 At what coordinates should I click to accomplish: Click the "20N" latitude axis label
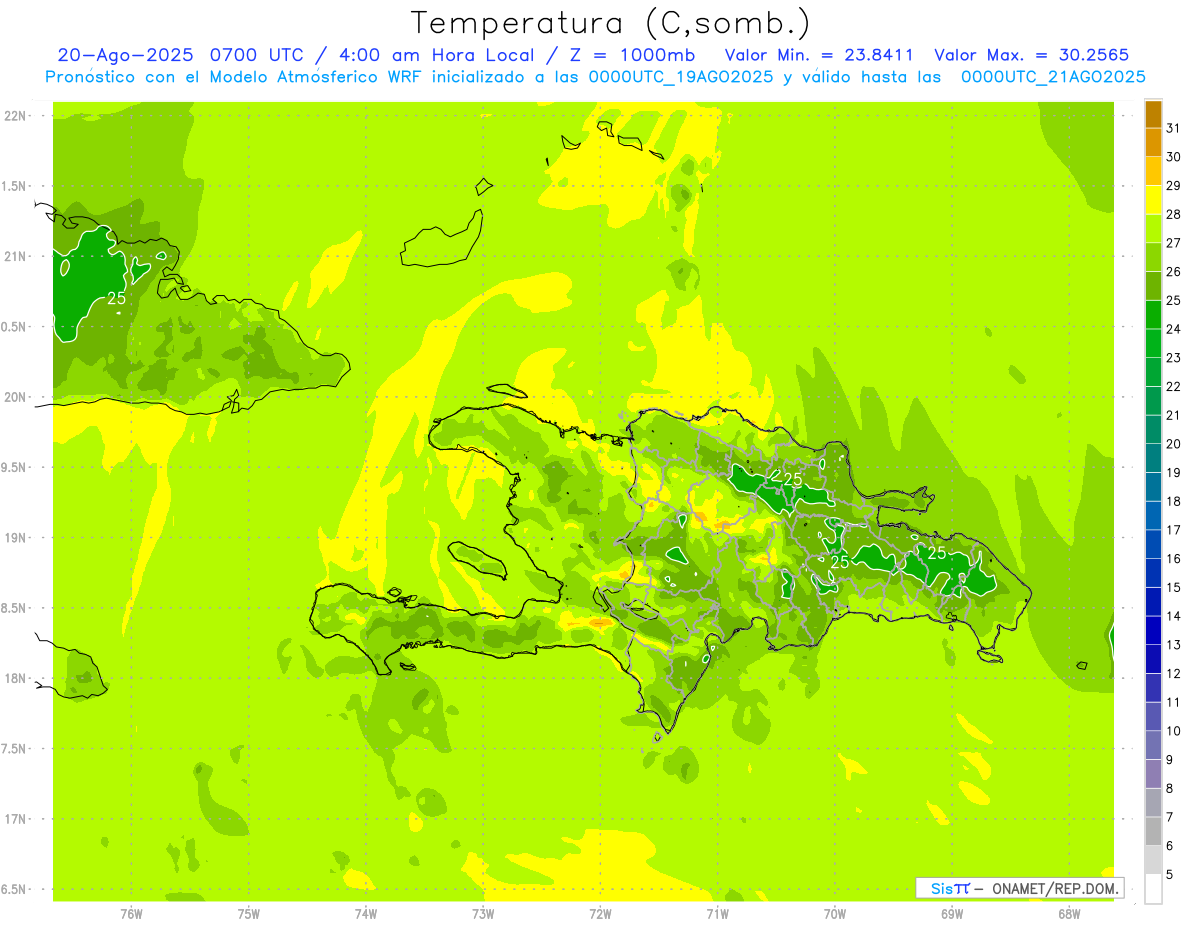point(16,397)
